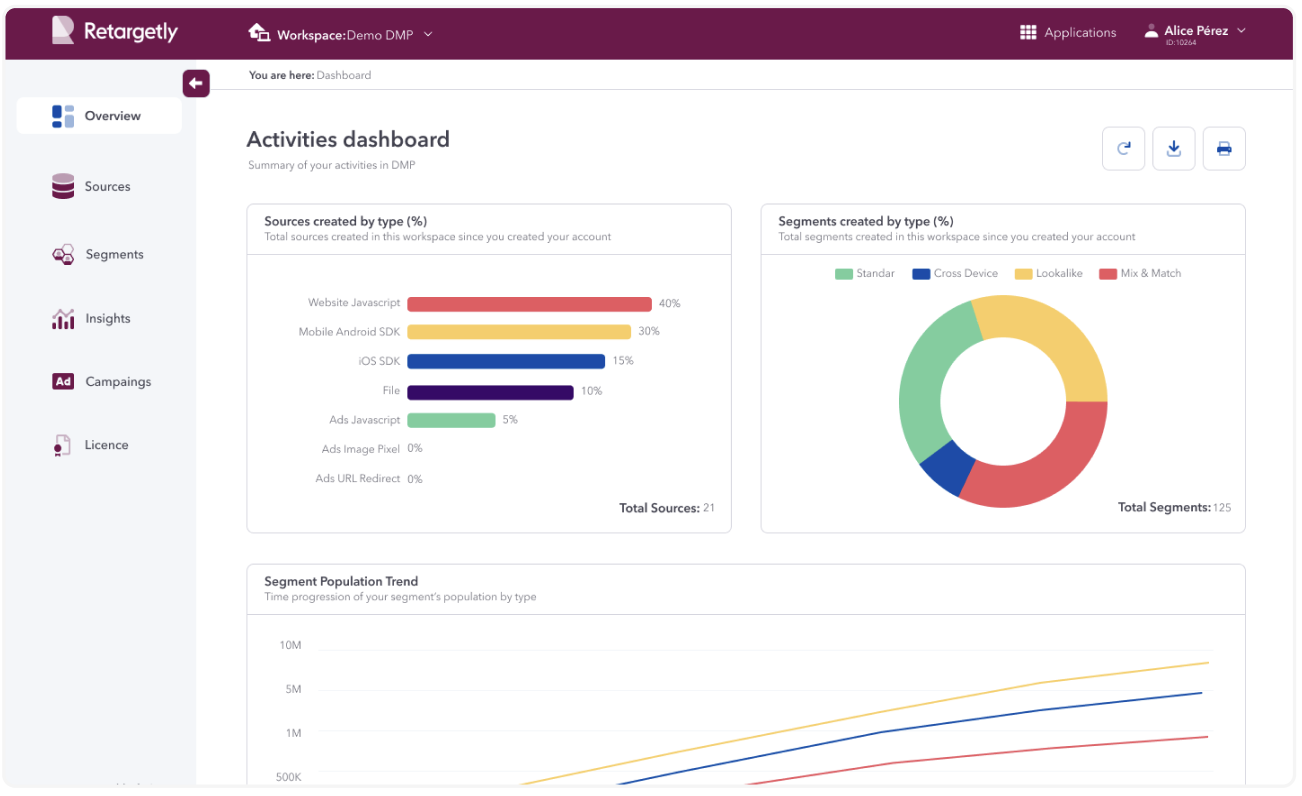Click the user profile avatar icon
Image resolution: width=1302 pixels, height=796 pixels.
click(x=1152, y=31)
